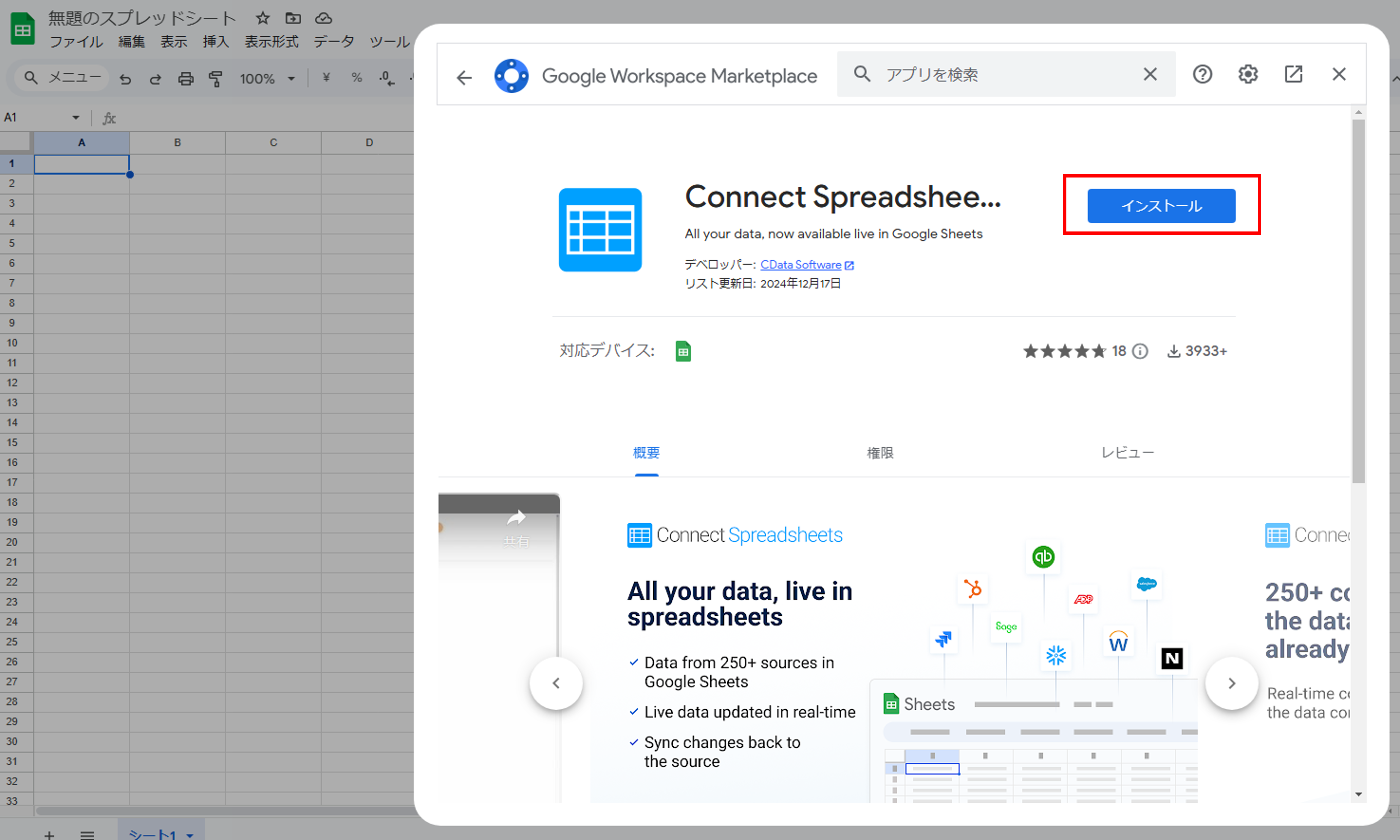Switch to the 権限 tab
The width and height of the screenshot is (1400, 840).
point(880,452)
